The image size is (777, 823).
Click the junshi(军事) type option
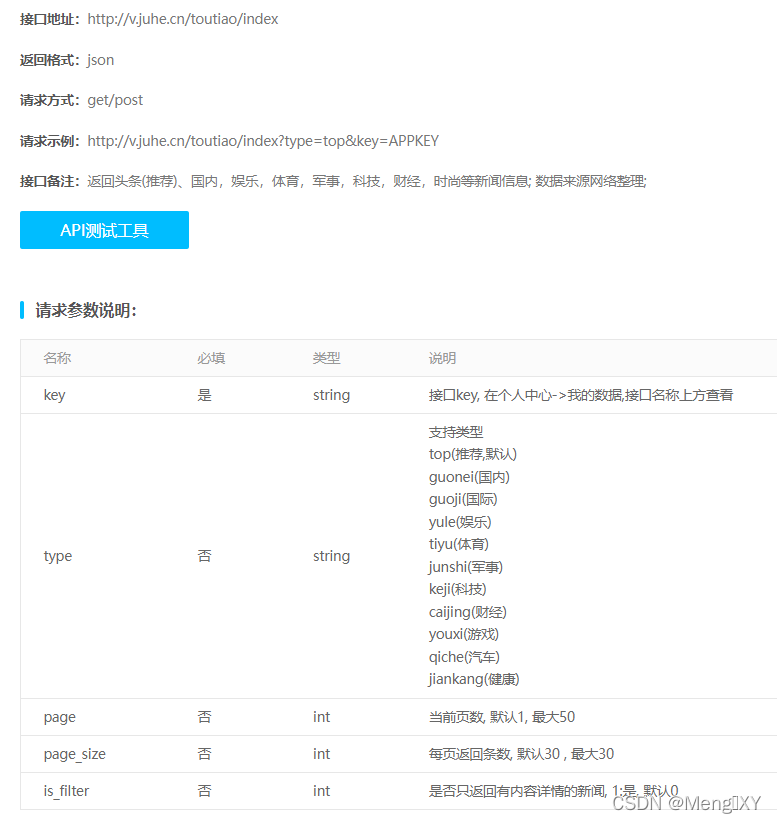pos(466,567)
